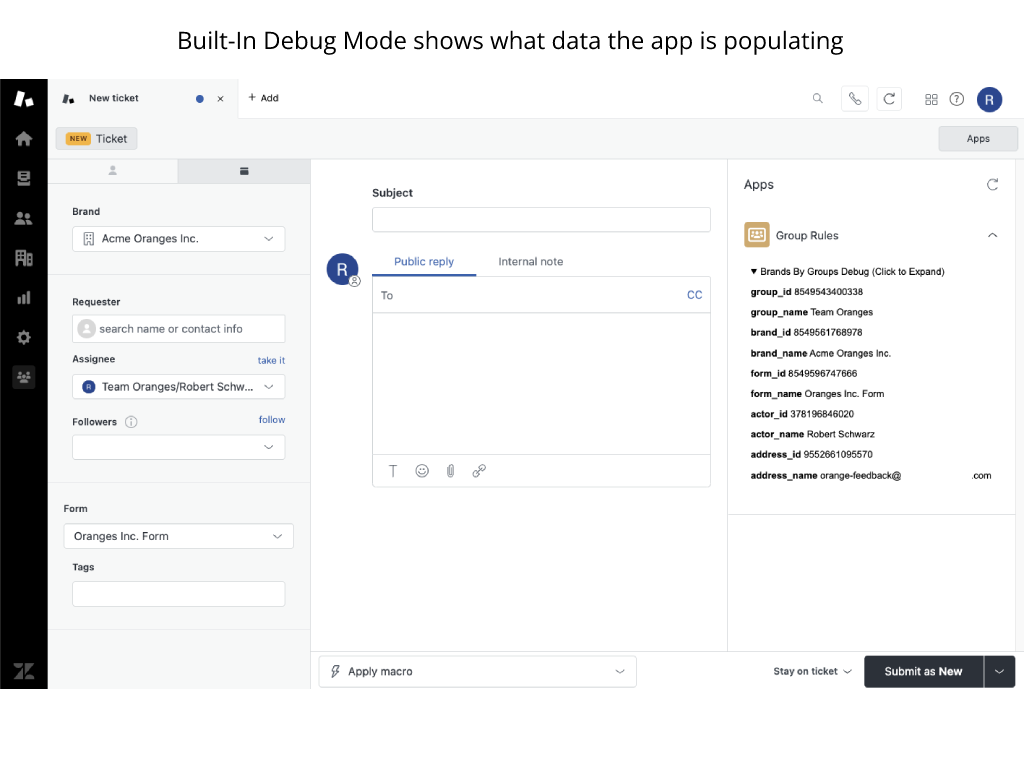
Task: Open the Views icon in the sidebar
Action: (23, 178)
